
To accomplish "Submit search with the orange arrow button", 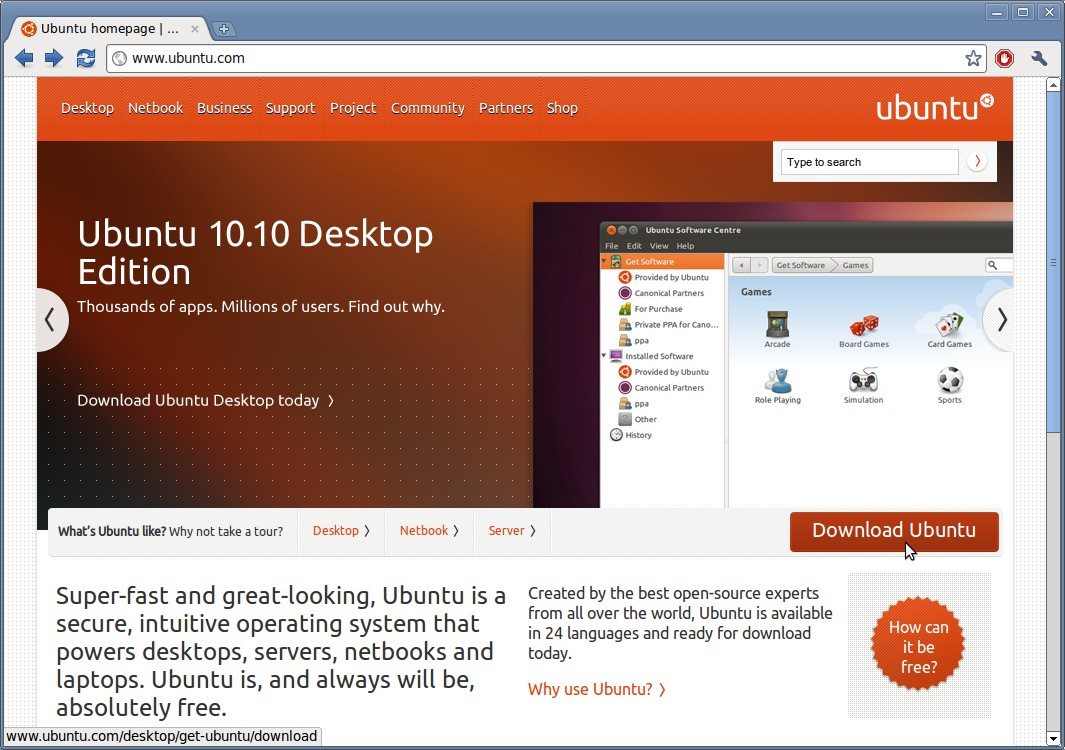I will point(977,161).
